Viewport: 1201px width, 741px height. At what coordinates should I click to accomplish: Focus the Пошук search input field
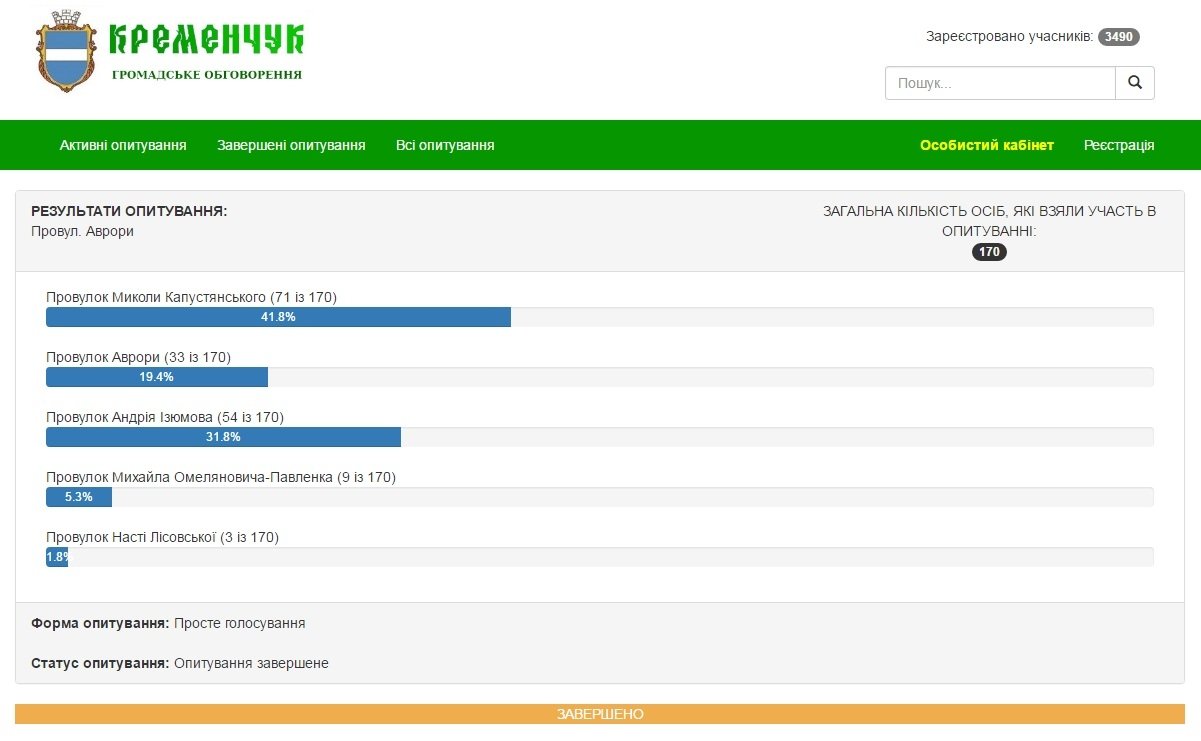coord(999,83)
